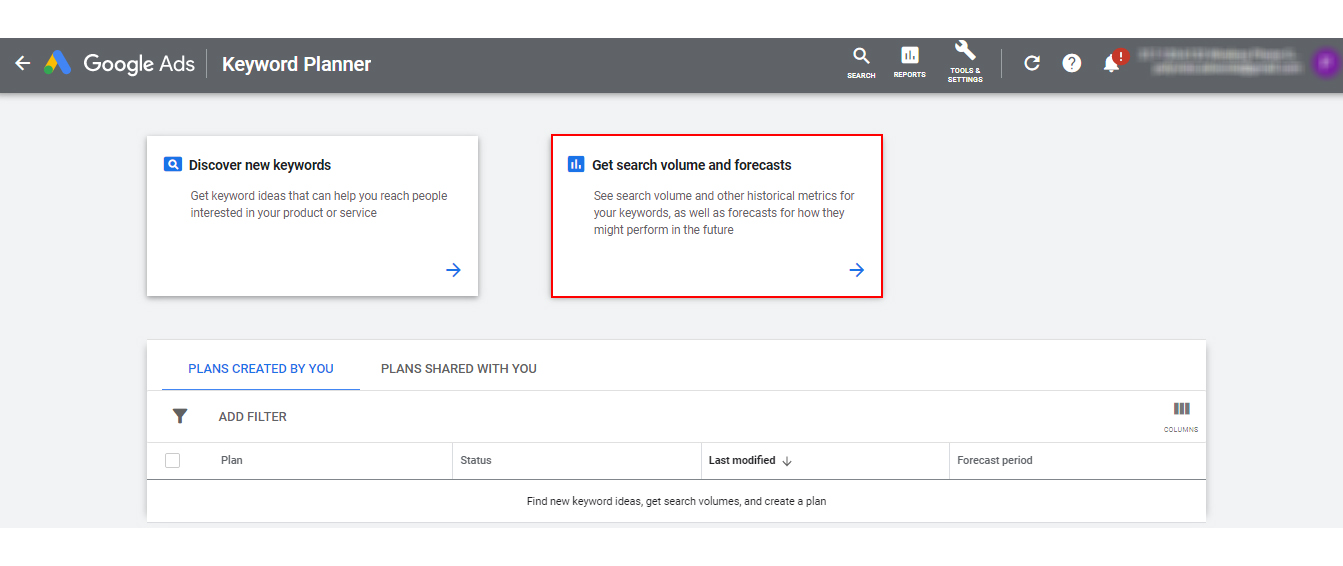Click the Plan column header

[x=232, y=461]
